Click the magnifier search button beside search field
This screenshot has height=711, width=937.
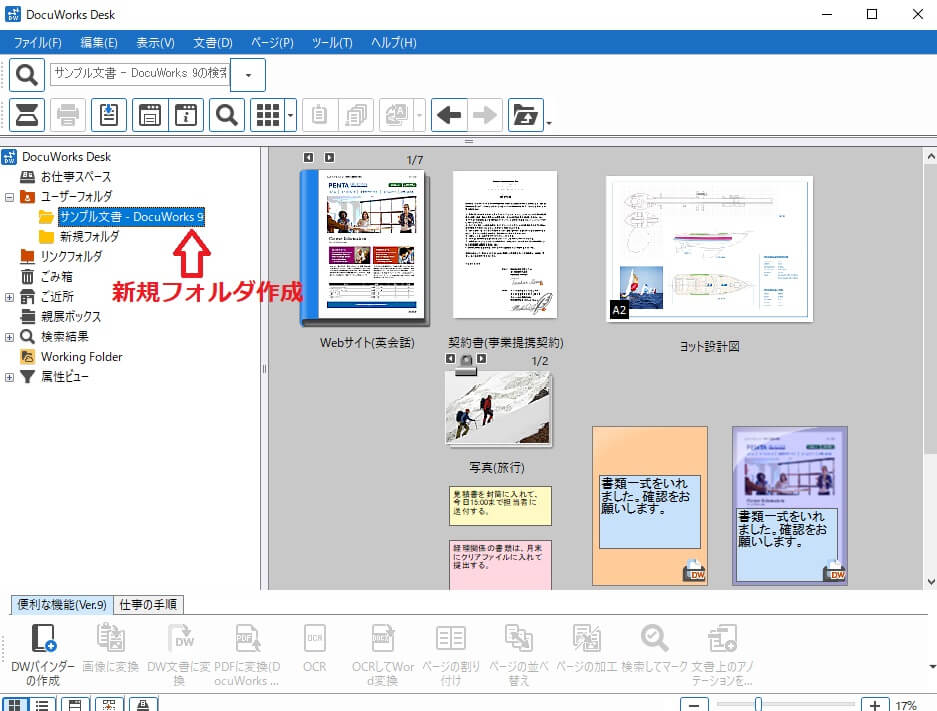pyautogui.click(x=27, y=75)
